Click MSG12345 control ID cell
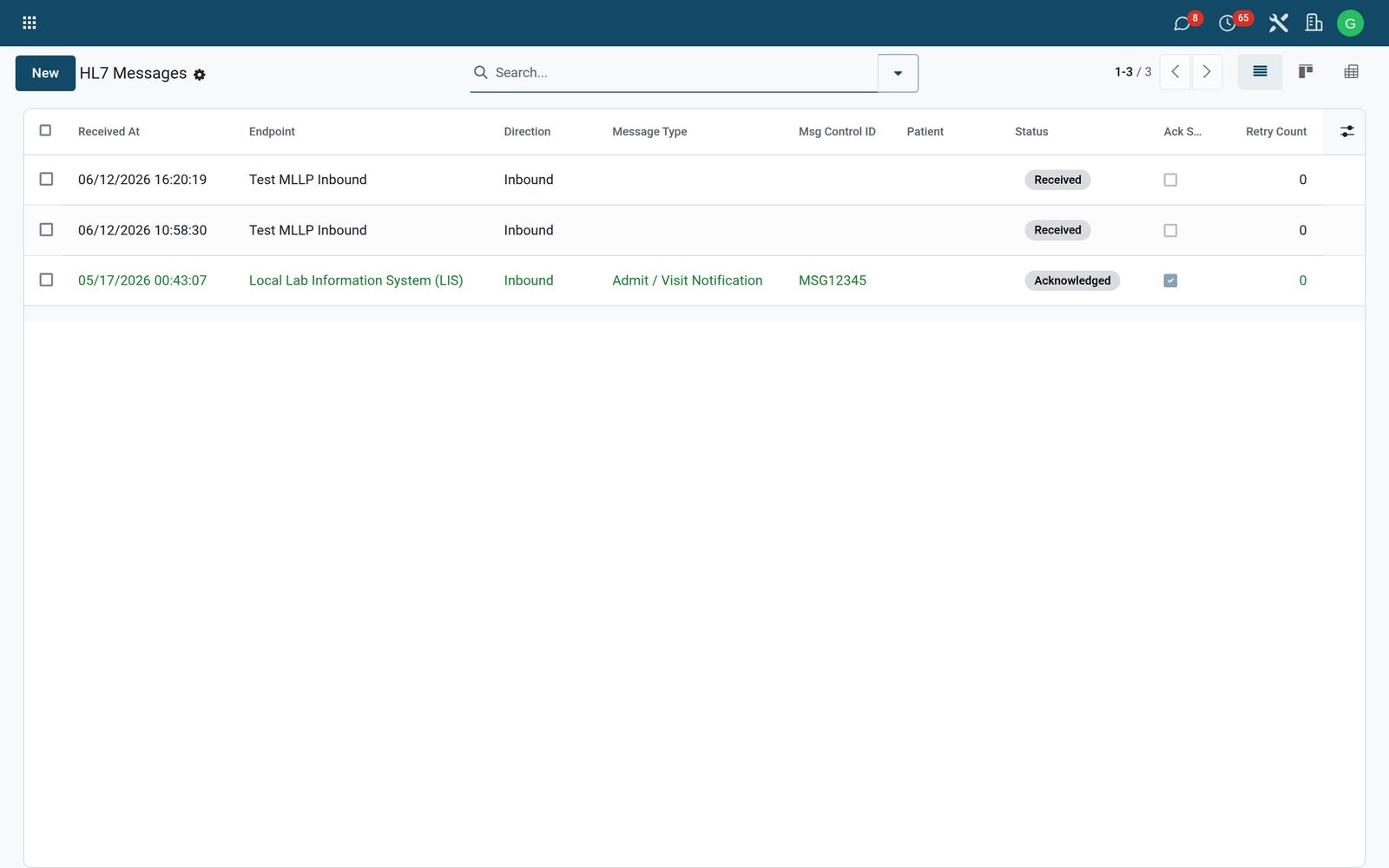 pos(833,280)
